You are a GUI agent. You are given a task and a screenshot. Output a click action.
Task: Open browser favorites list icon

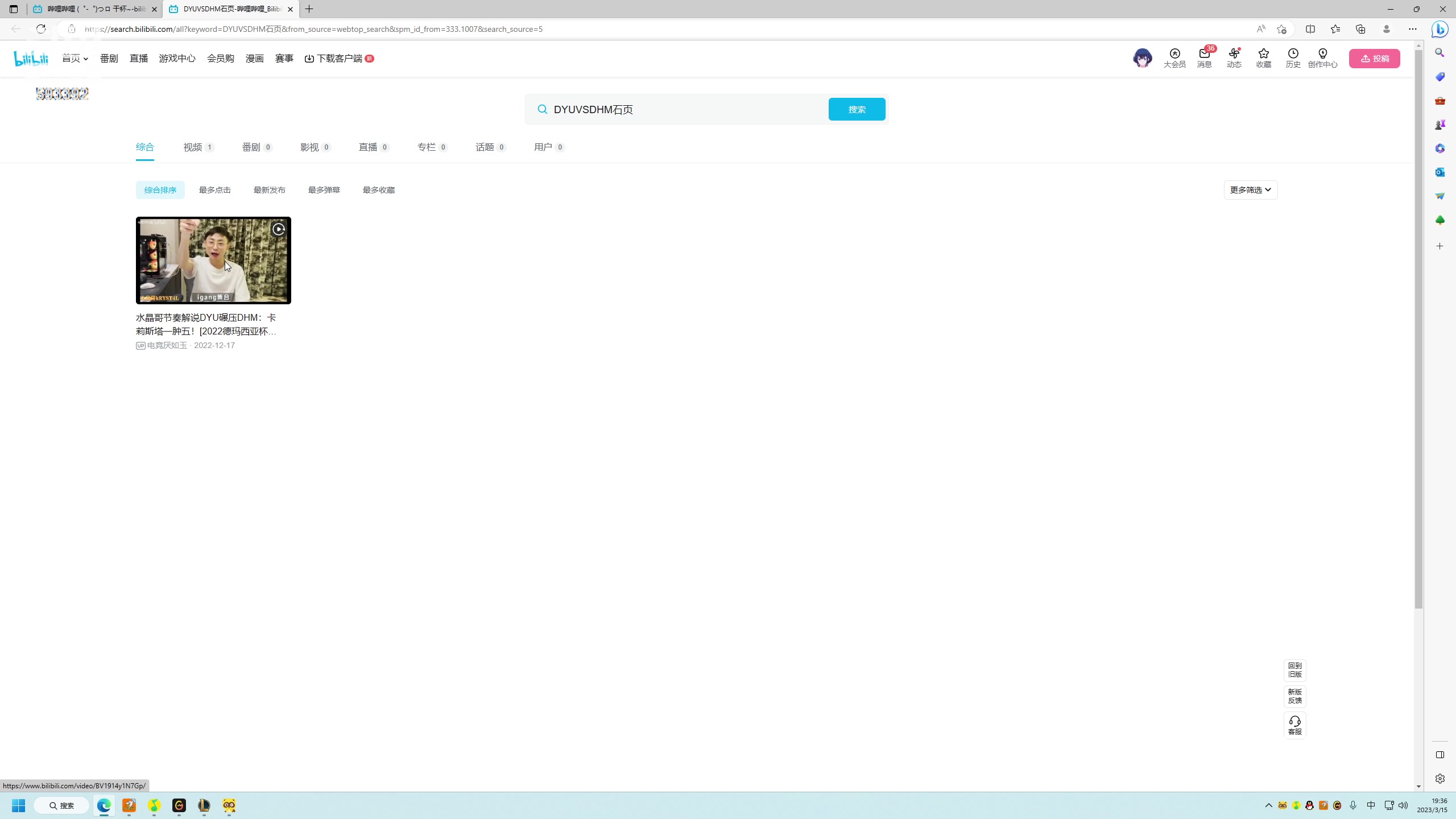[x=1335, y=29]
